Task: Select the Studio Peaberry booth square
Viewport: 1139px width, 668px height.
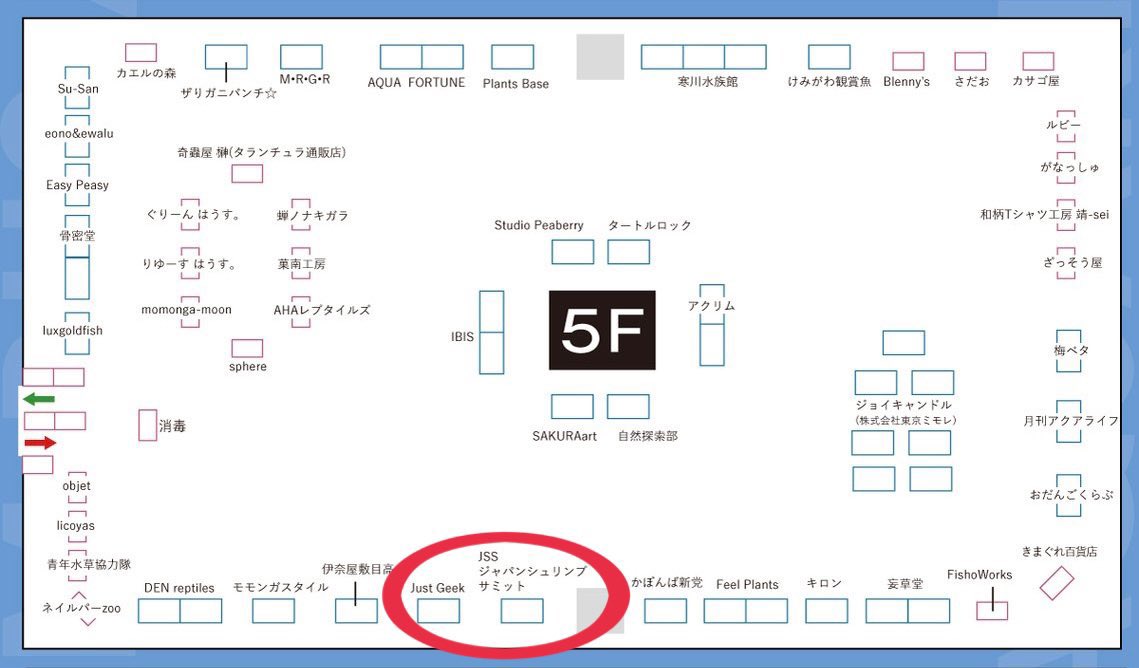Action: click(571, 252)
